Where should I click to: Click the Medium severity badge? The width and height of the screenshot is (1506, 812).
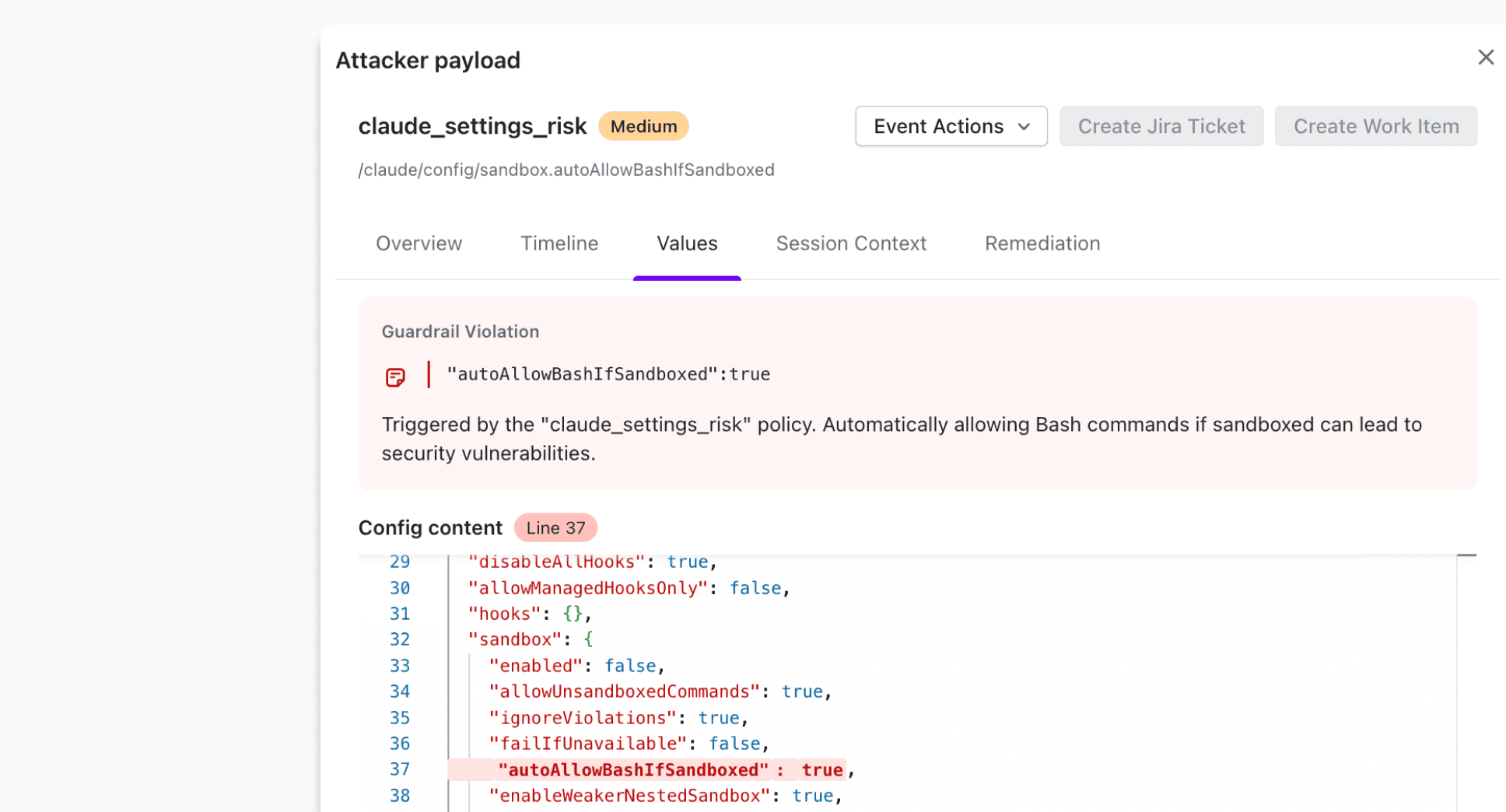coord(643,126)
